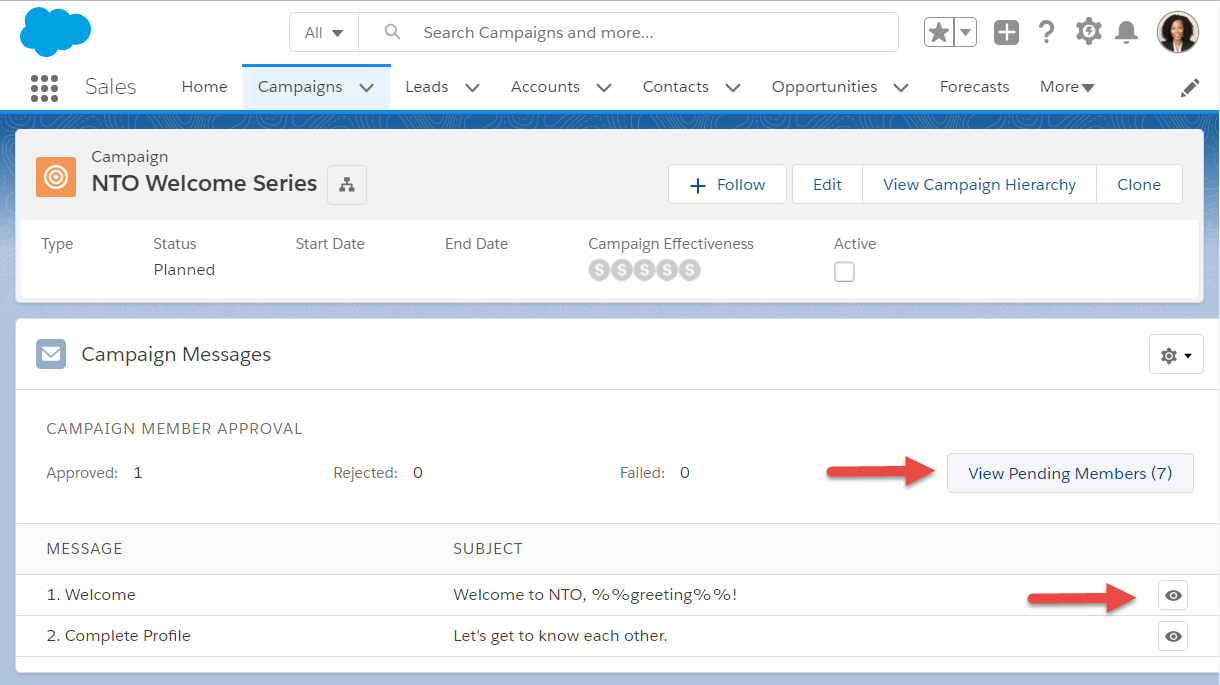Click the 'Failed:' label

coord(642,473)
